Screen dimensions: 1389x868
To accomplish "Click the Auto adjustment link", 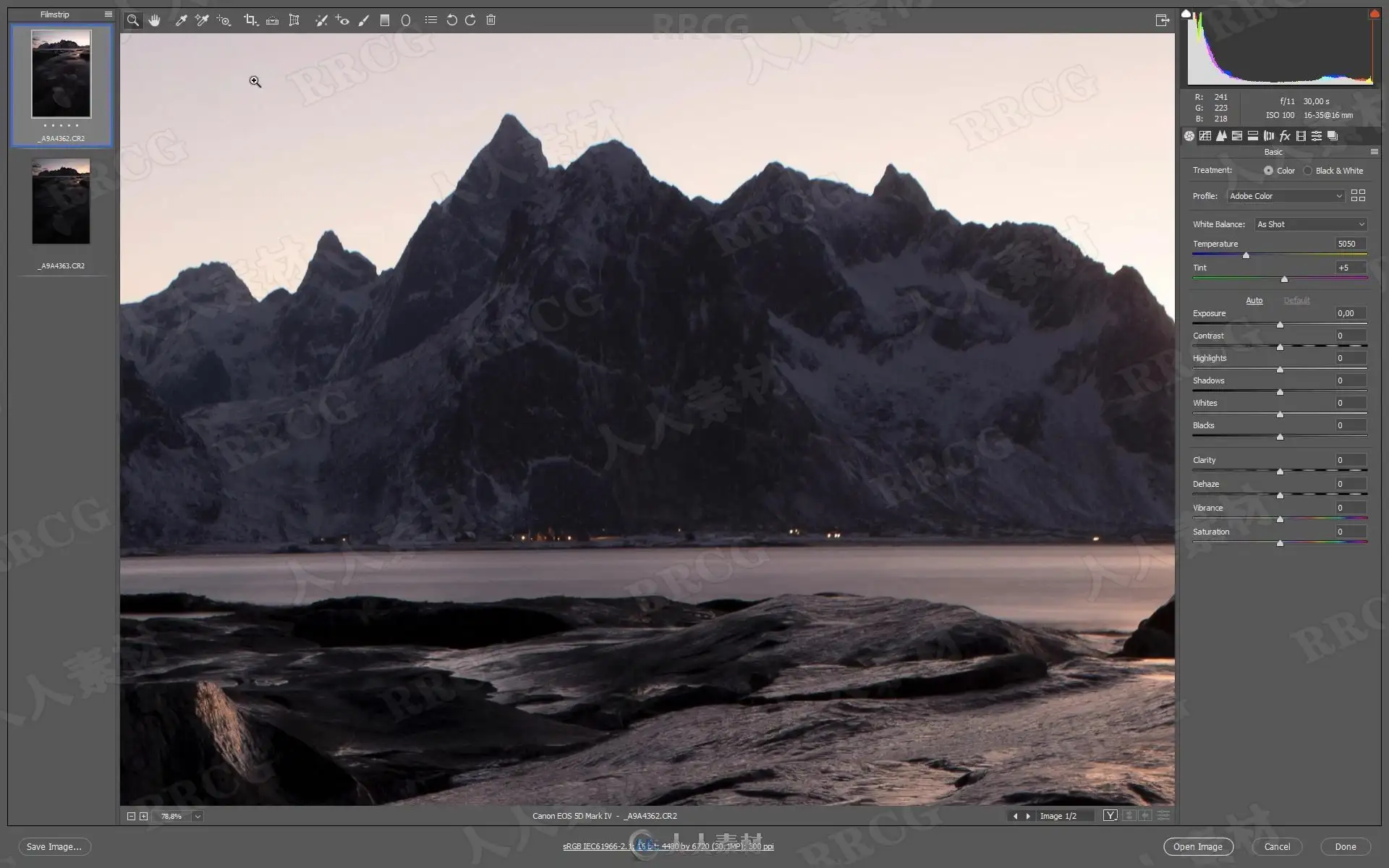I will 1254,300.
